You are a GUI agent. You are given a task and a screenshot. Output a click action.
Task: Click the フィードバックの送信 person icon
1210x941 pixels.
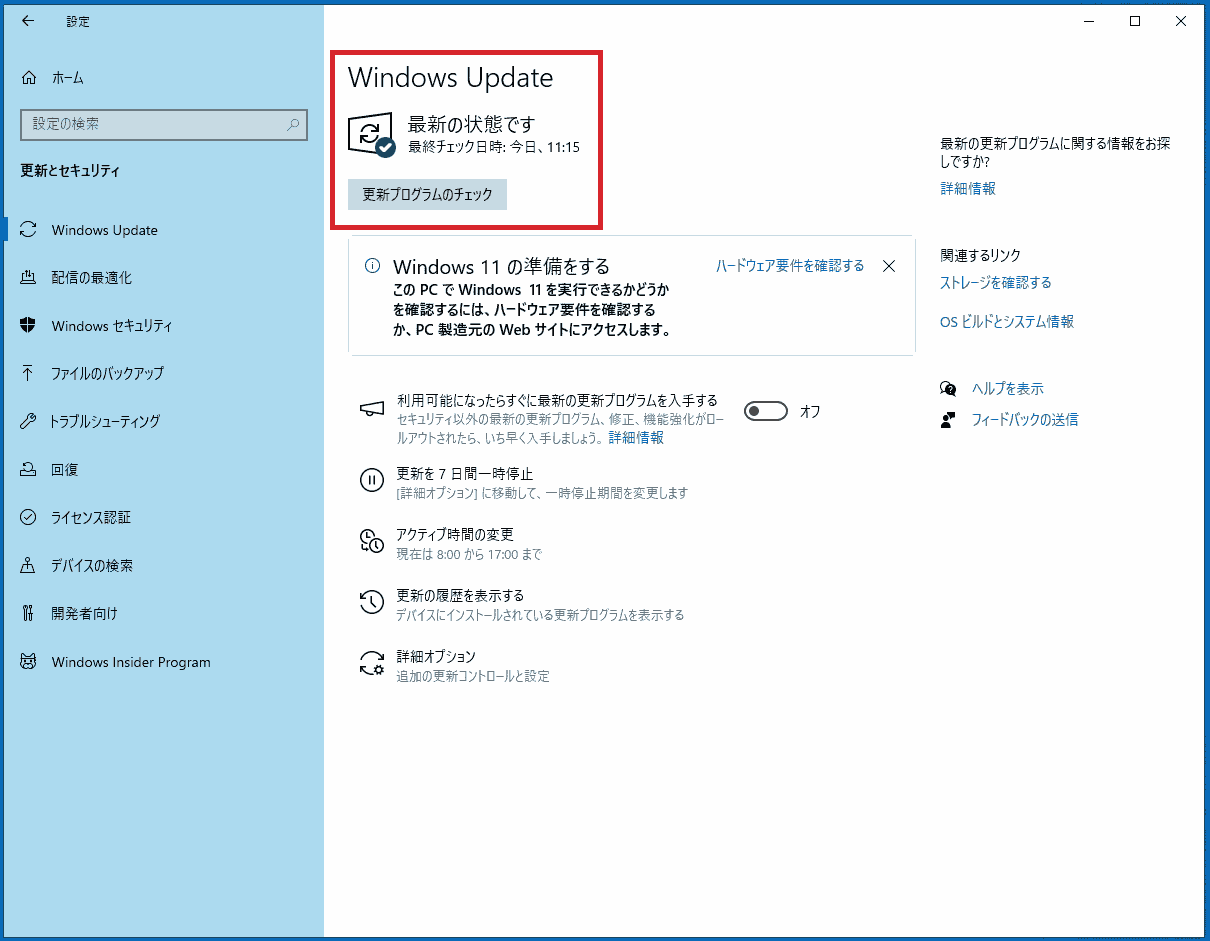point(948,420)
